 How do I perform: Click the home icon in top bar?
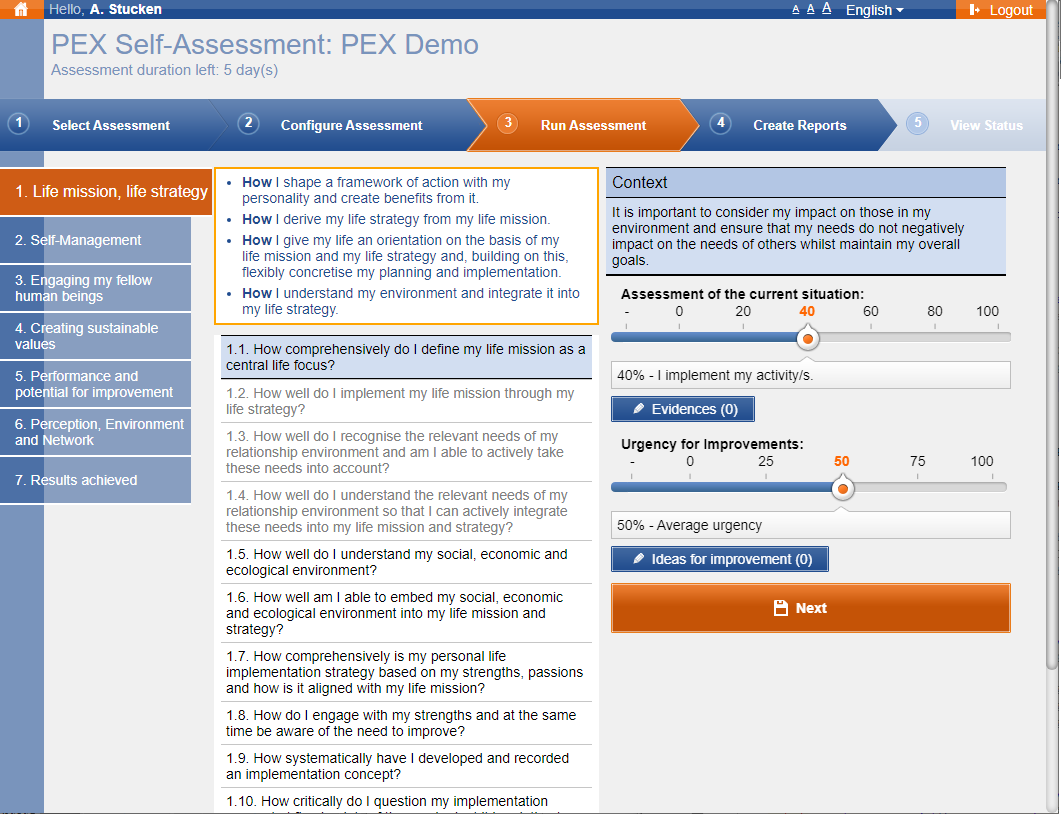21,10
